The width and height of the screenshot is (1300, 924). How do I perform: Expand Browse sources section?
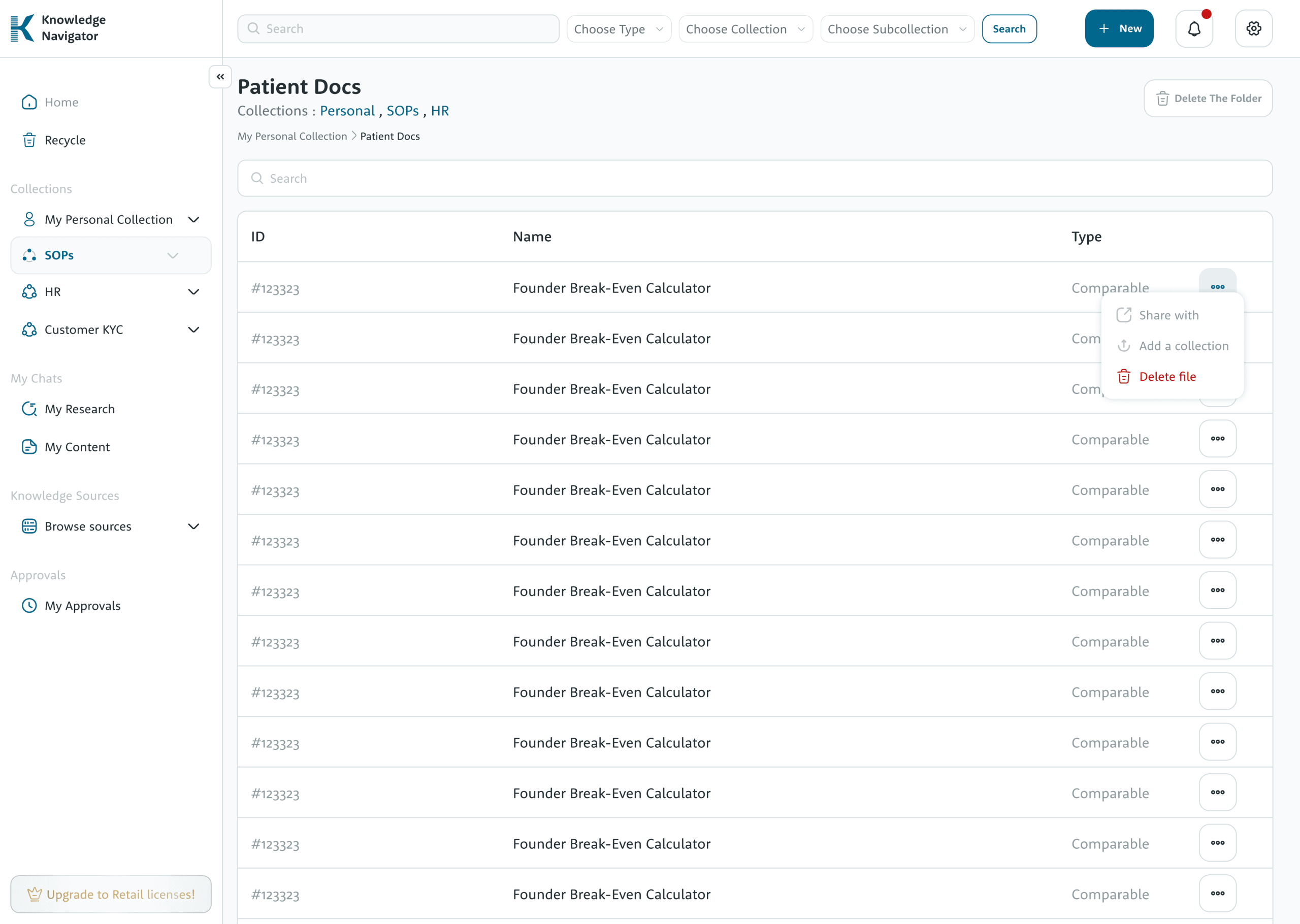click(193, 527)
